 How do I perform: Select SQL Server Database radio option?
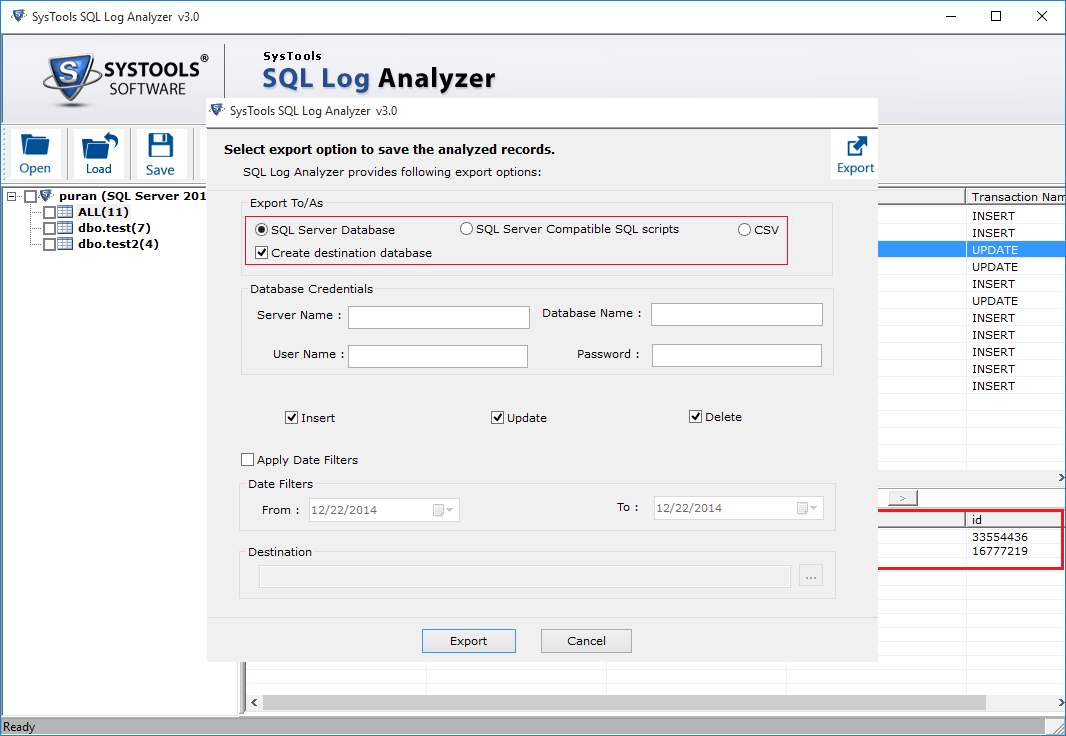(261, 230)
